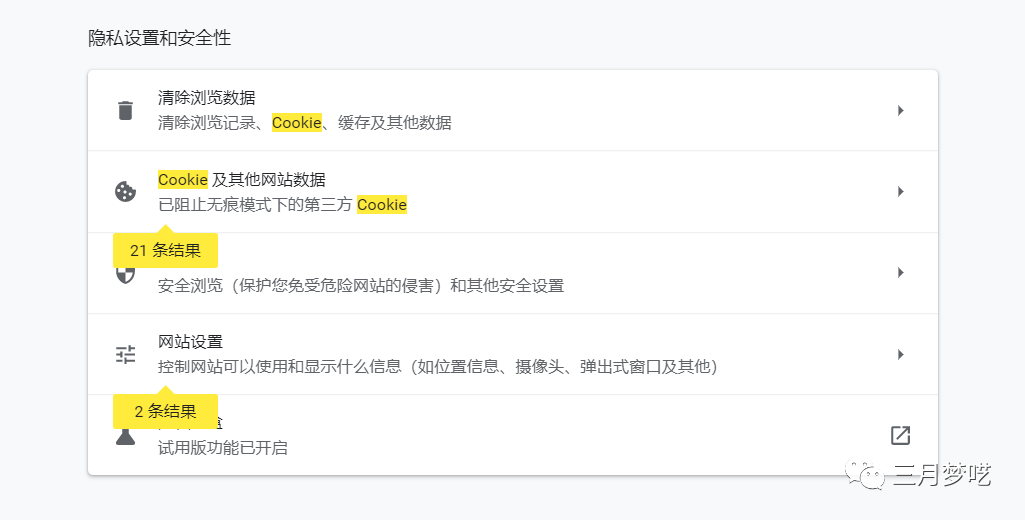Image resolution: width=1025 pixels, height=520 pixels.
Task: Click the 试用版功能已开启 text
Action: (223, 447)
